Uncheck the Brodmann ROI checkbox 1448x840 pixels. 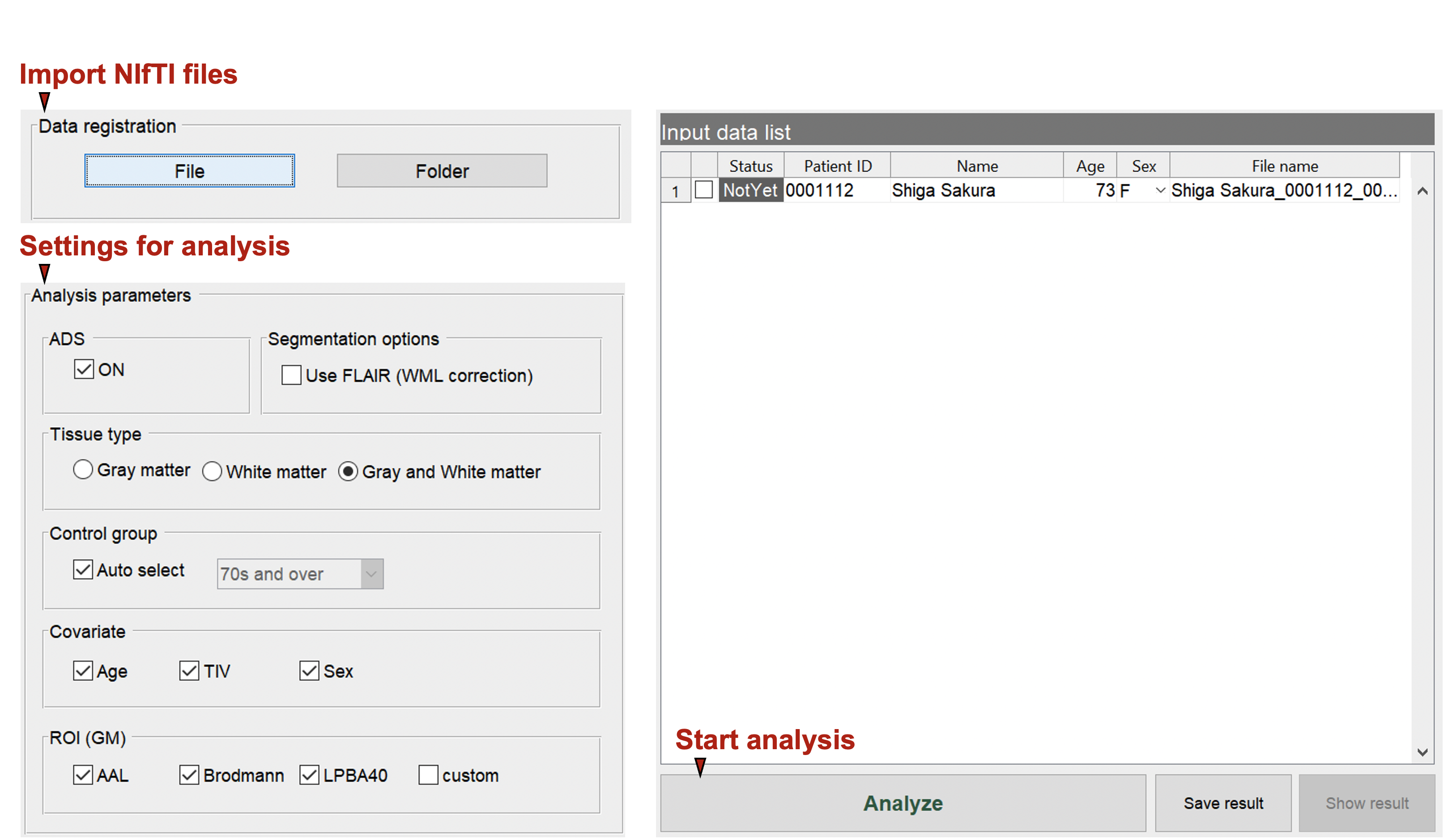tap(189, 775)
